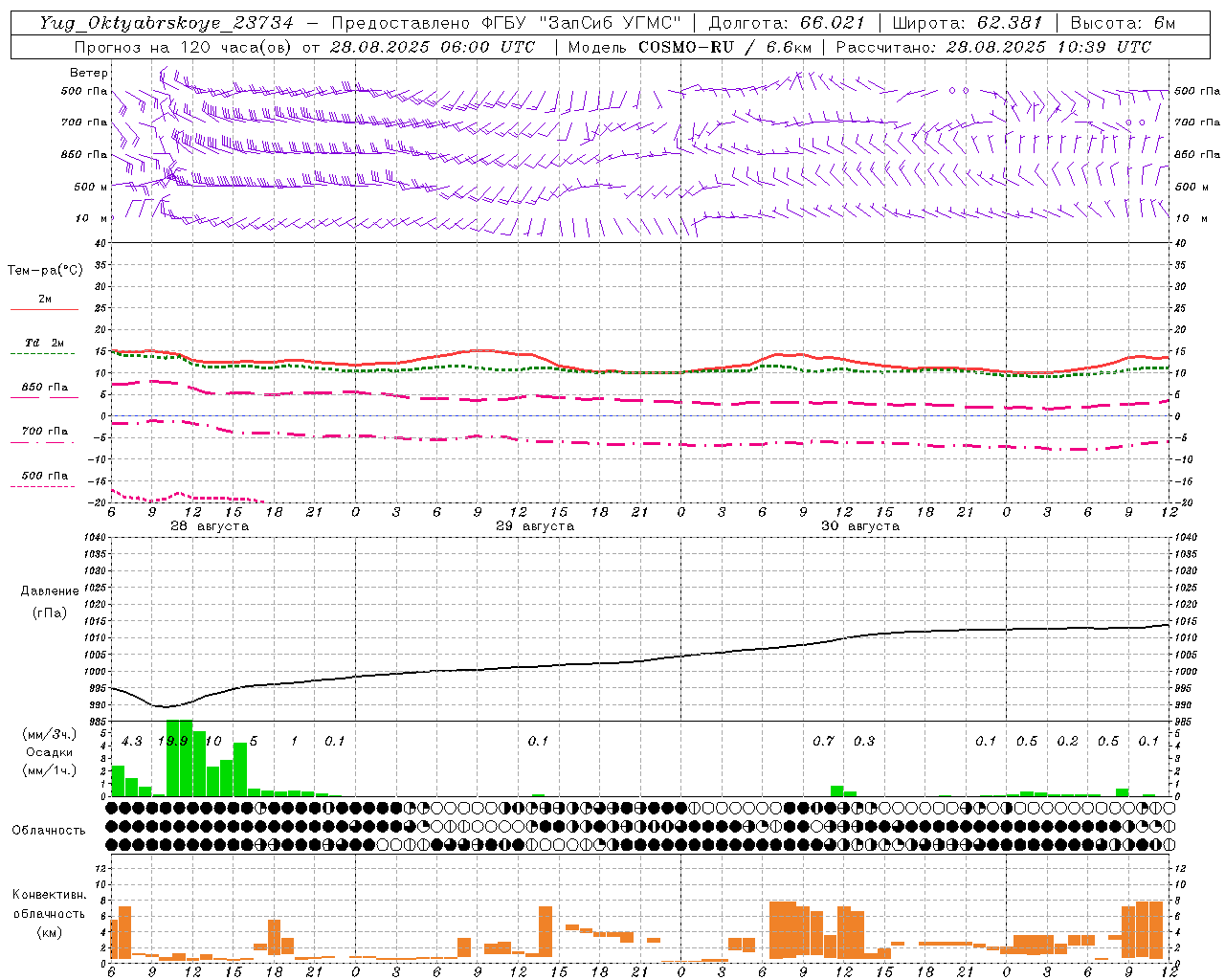
Task: Click the line under 700 гПа temperature legend
Action: (43, 443)
